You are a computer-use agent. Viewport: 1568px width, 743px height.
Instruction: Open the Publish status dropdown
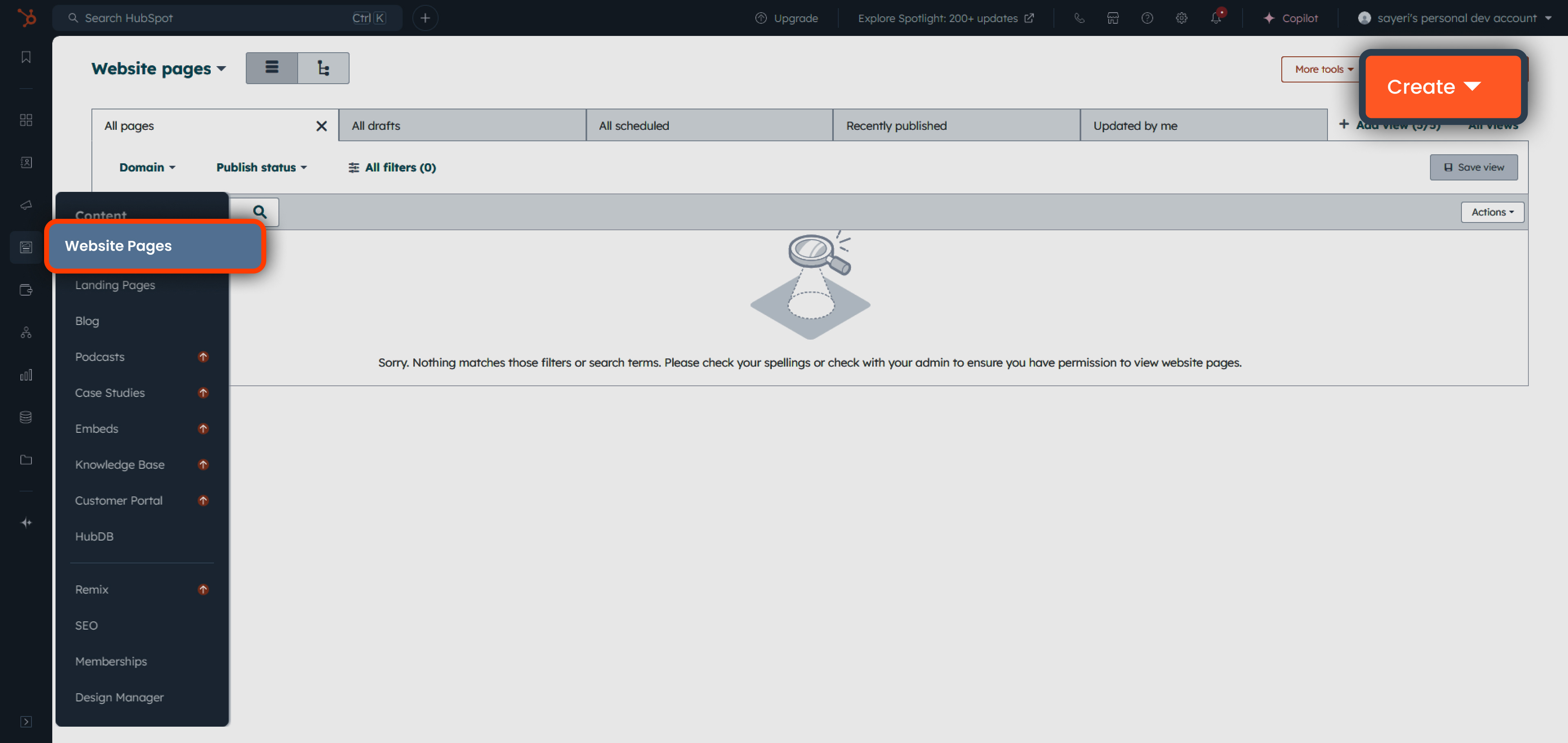click(261, 167)
